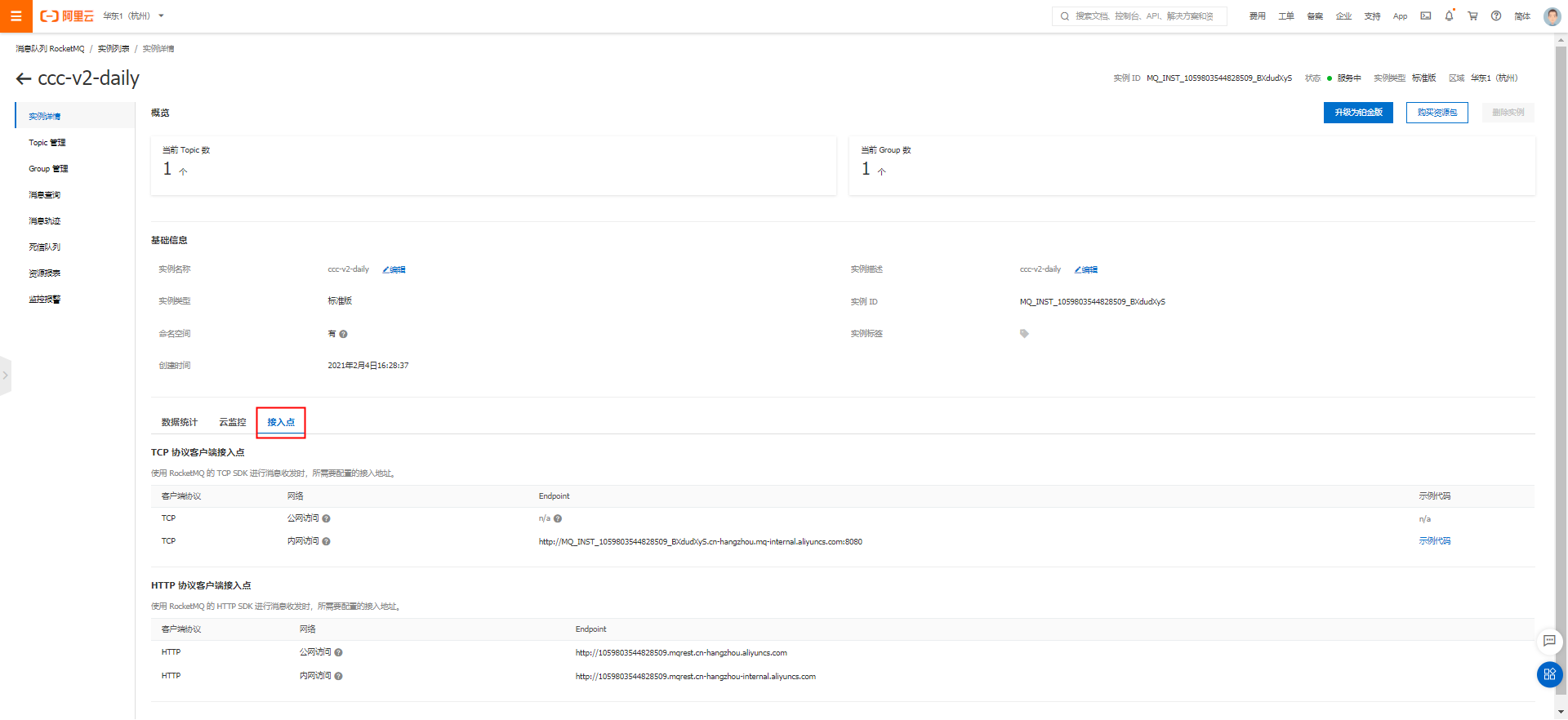The height and width of the screenshot is (720, 1568).
Task: Click 实例列表 breadcrumb
Action: [x=114, y=49]
